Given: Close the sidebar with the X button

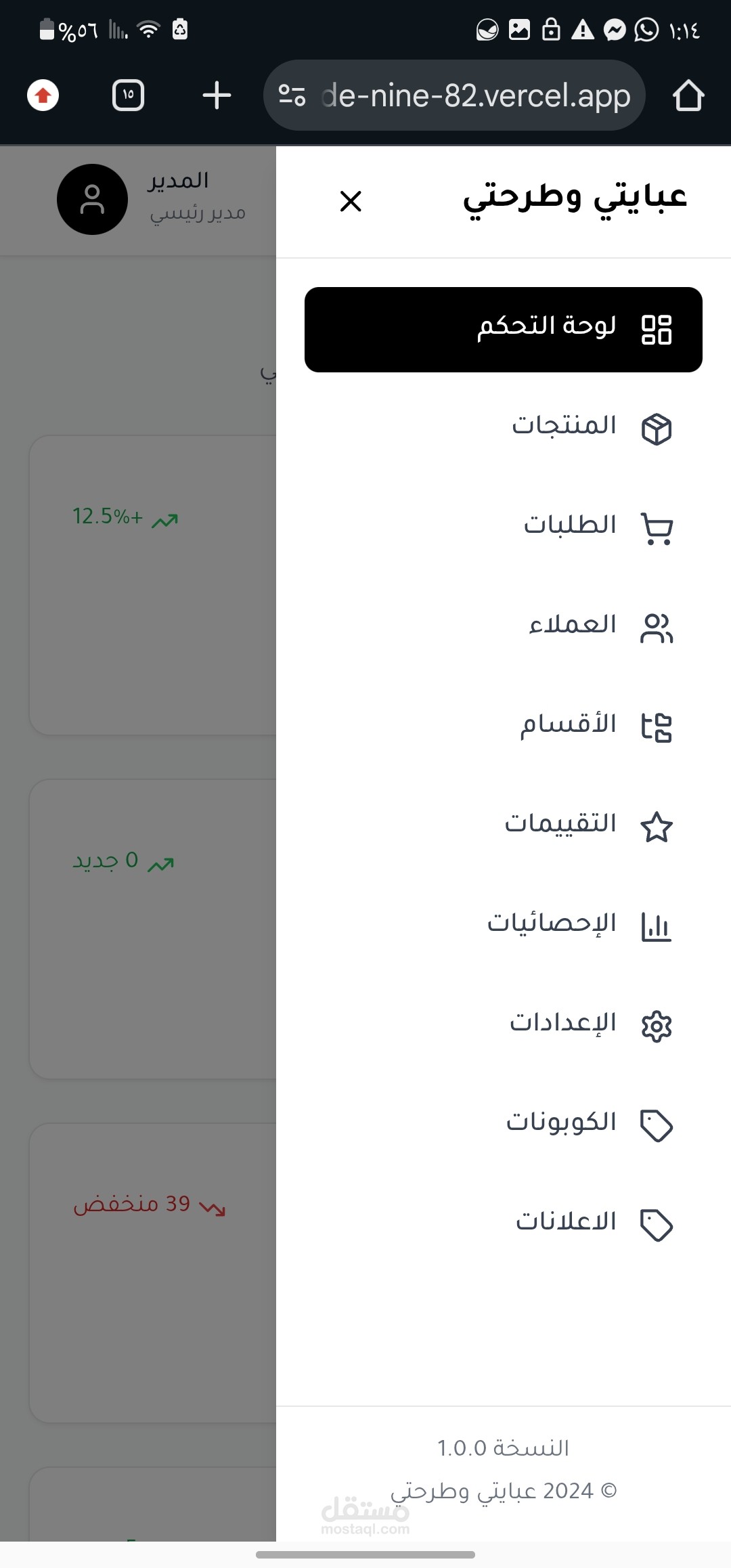Looking at the screenshot, I should tap(351, 201).
